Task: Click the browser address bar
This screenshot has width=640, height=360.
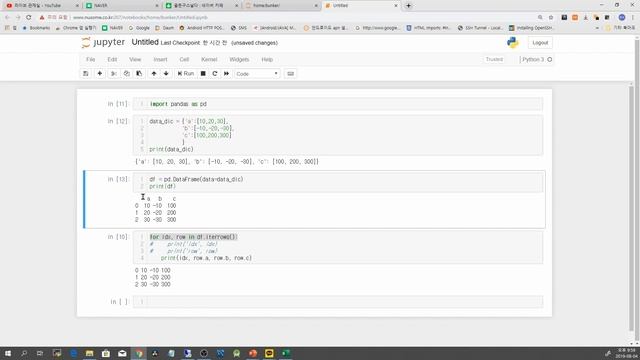Action: point(302,17)
